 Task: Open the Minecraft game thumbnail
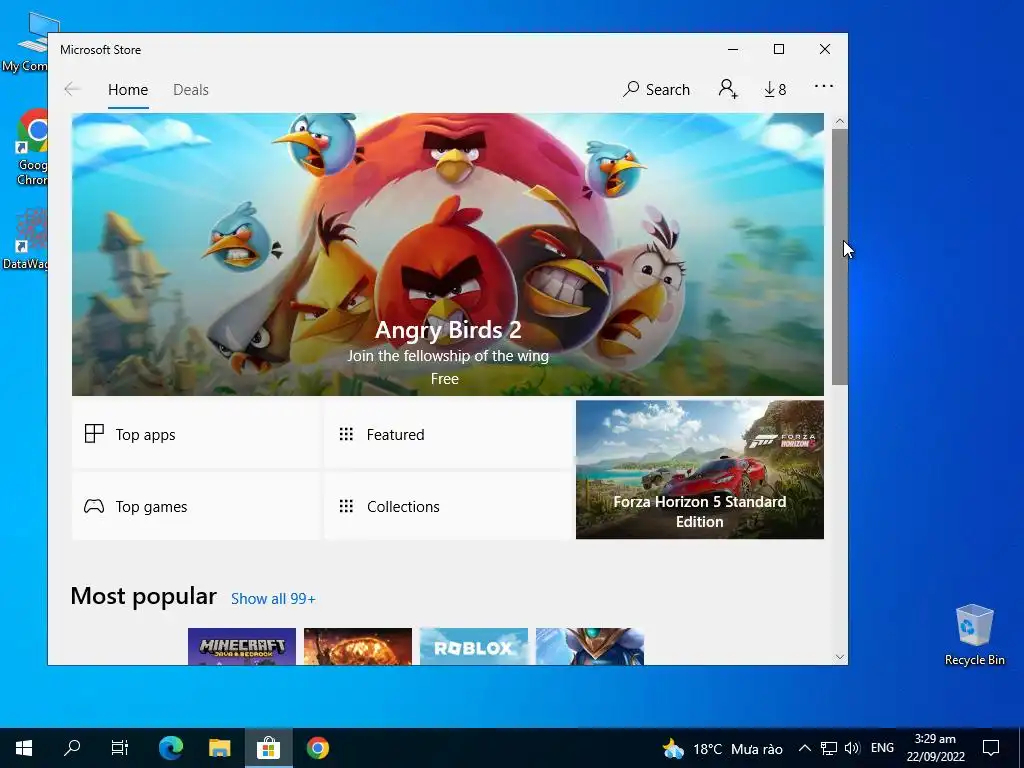click(x=242, y=647)
